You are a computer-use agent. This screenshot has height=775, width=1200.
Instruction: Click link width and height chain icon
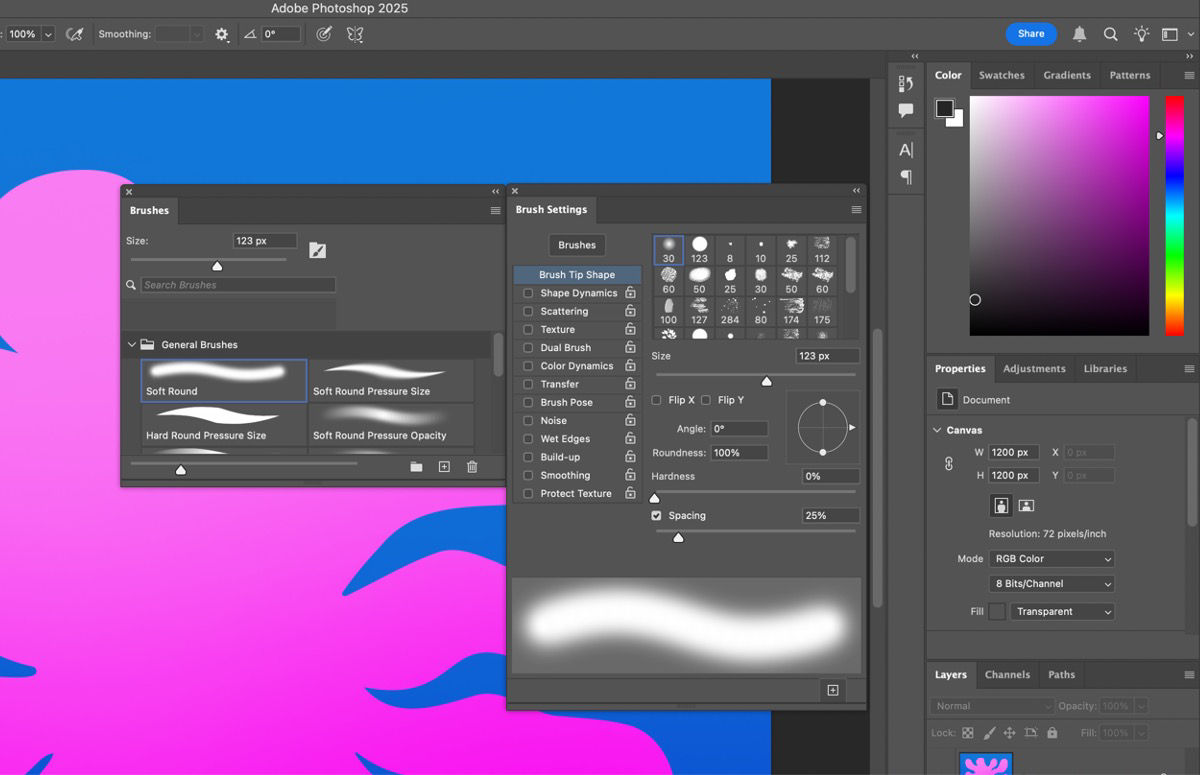point(949,464)
